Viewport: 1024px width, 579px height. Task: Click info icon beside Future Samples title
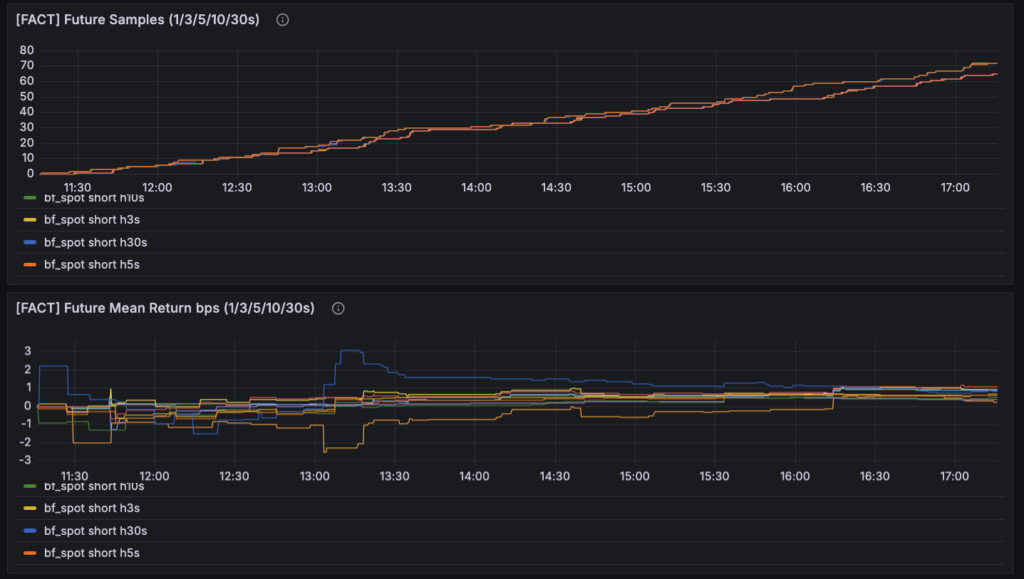coord(282,20)
